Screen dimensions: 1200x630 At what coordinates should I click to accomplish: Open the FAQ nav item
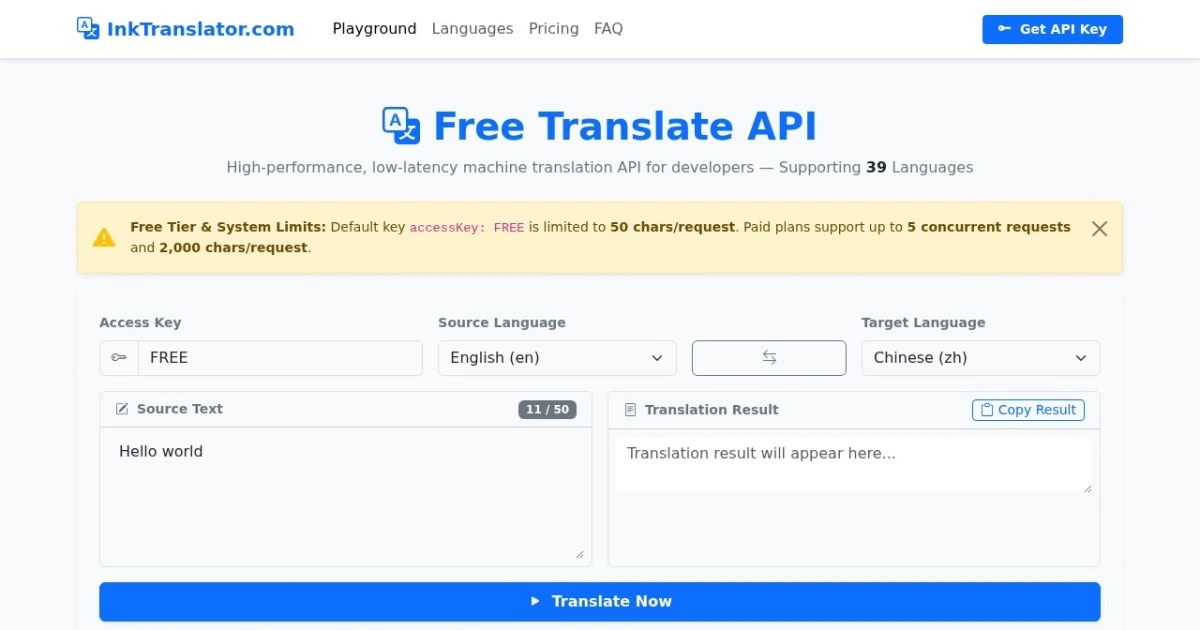tap(608, 29)
